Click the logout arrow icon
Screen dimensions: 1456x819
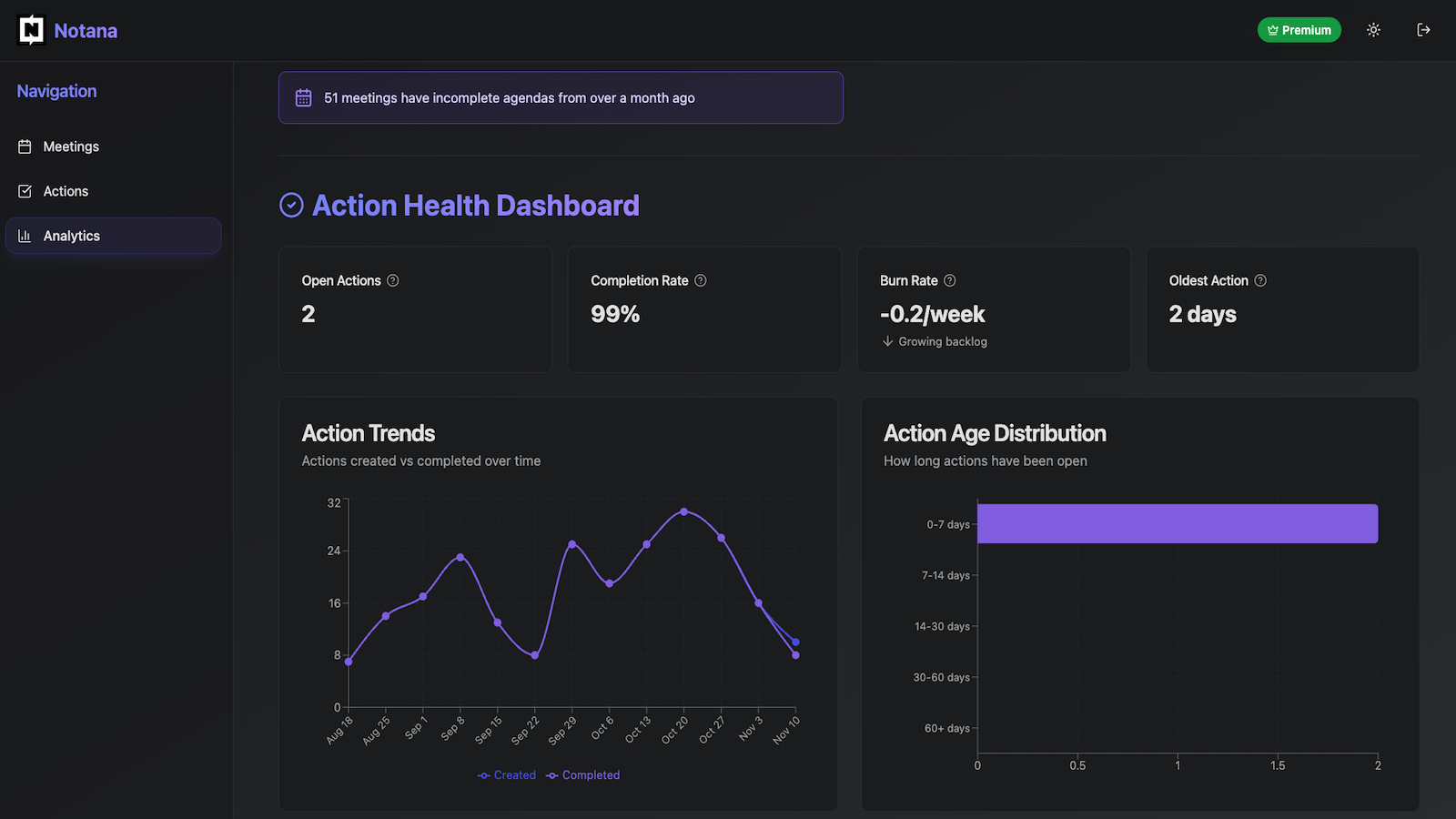point(1423,30)
